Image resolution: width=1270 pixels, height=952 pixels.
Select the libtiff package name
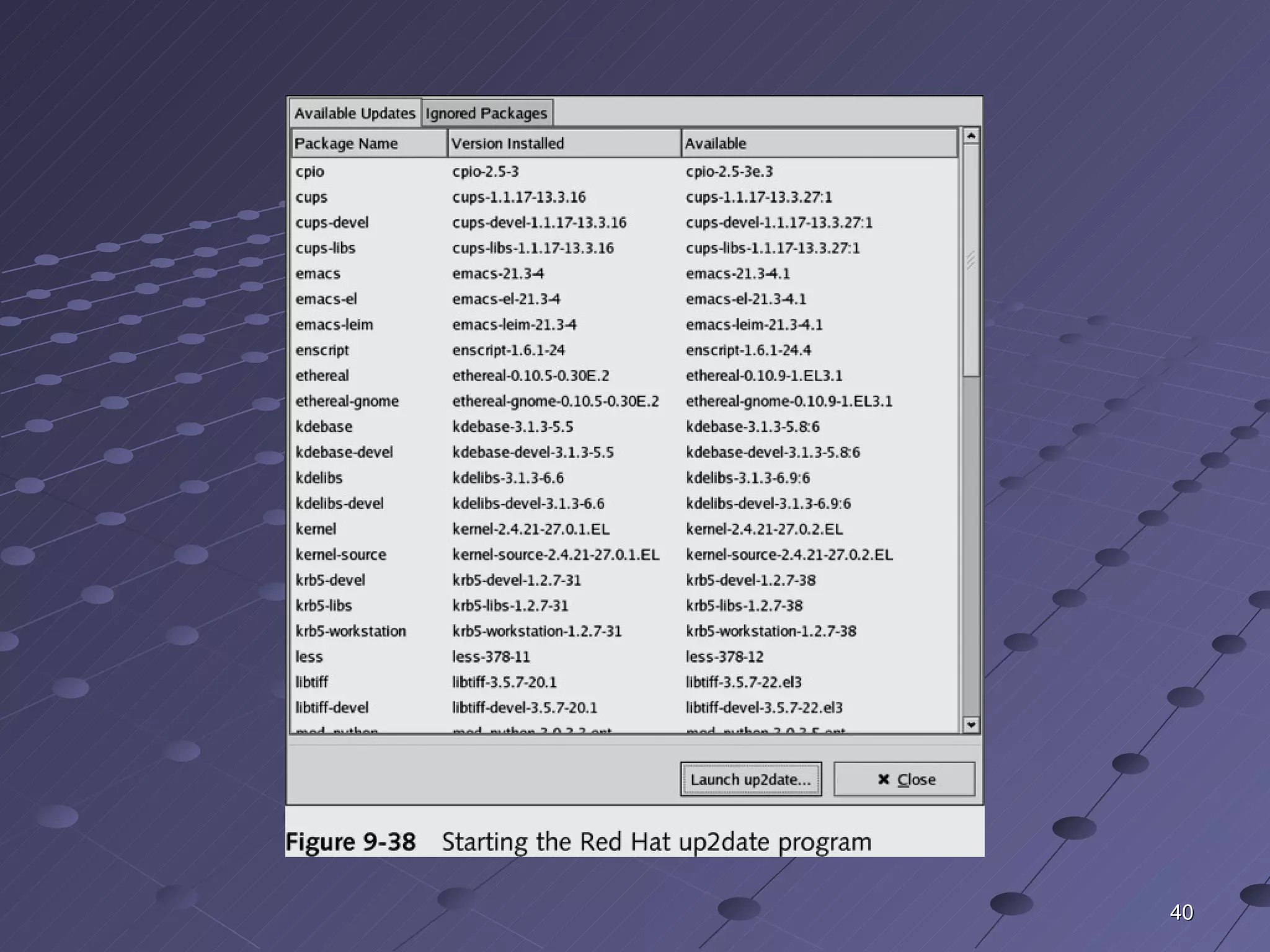311,682
